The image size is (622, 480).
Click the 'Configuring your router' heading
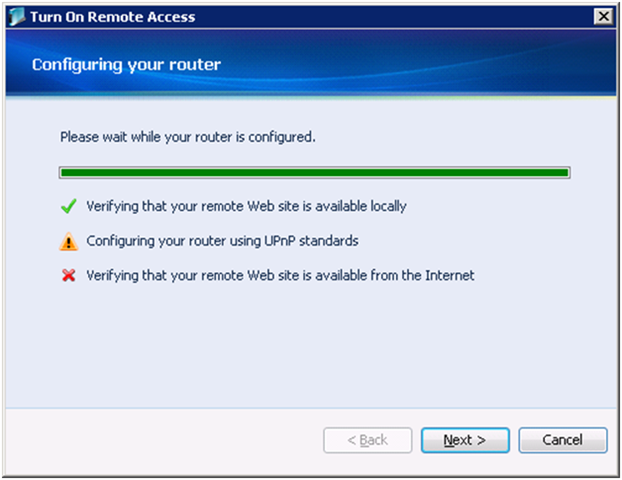click(x=126, y=65)
